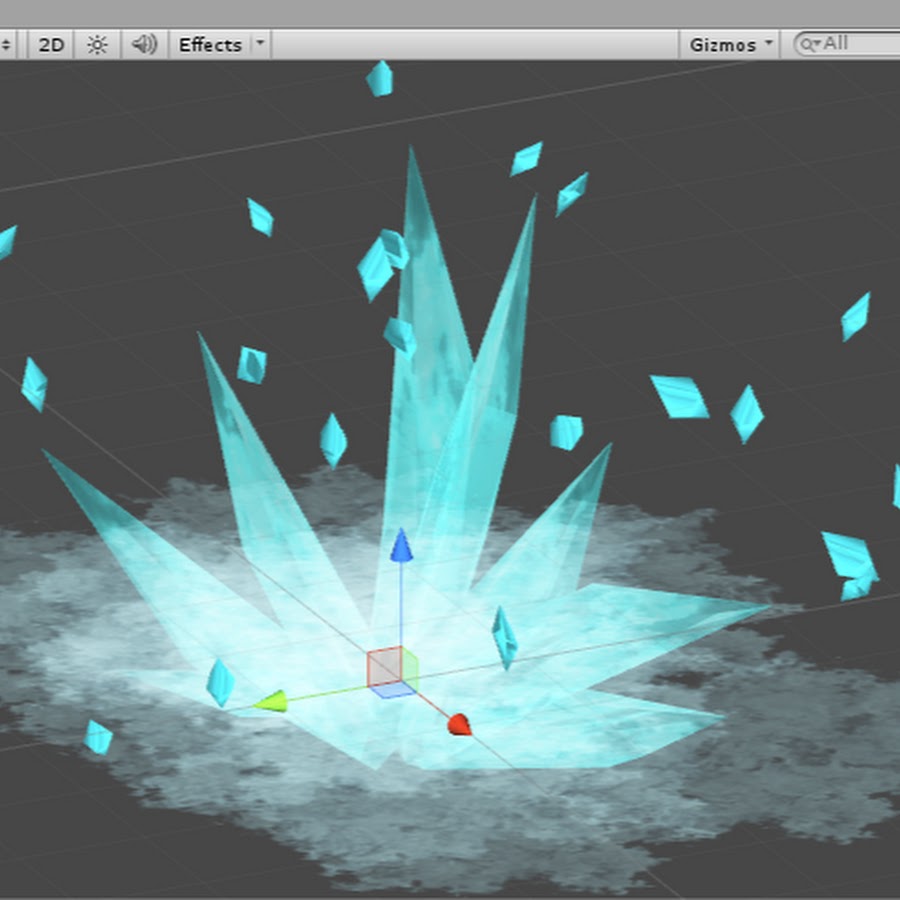
Task: Click the blue plane handle of gizmo
Action: pyautogui.click(x=394, y=689)
